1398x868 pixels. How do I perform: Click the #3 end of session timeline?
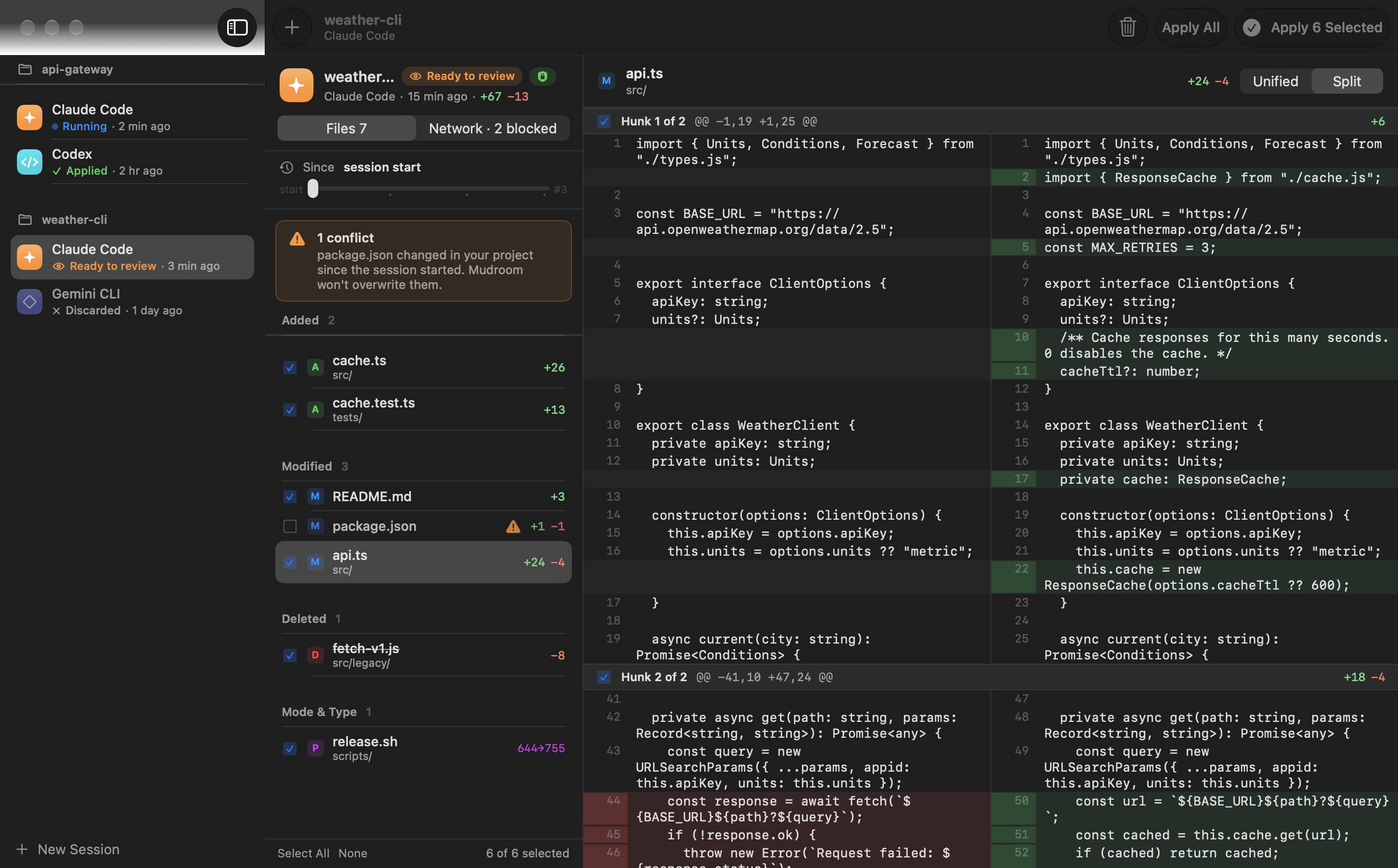pos(560,189)
